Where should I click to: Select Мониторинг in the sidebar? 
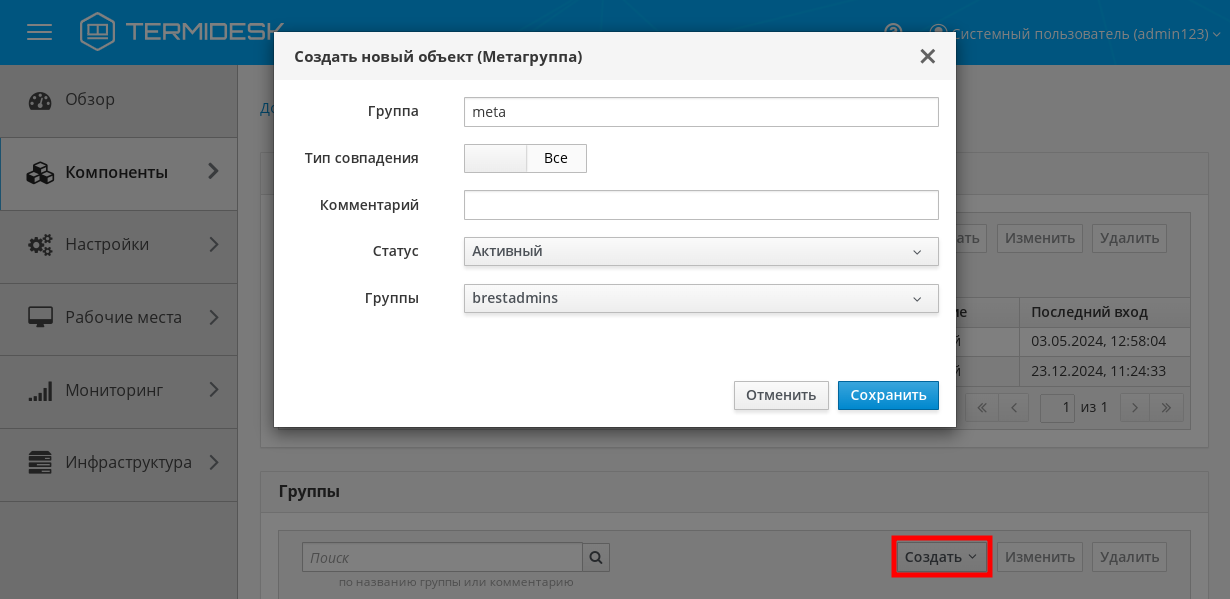(118, 391)
